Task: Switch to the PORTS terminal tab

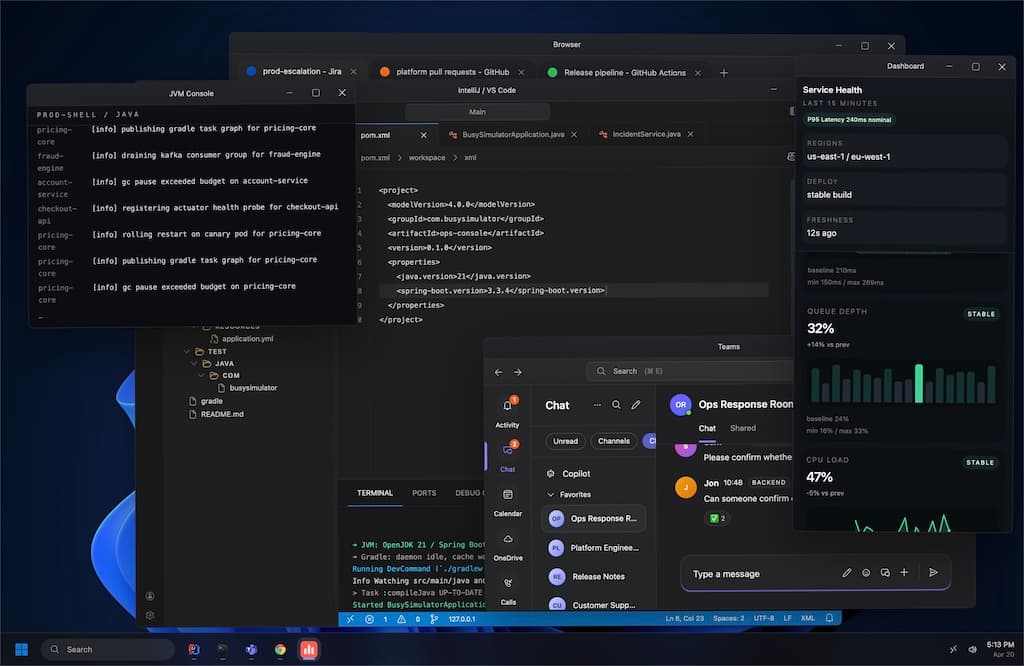Action: pos(424,493)
